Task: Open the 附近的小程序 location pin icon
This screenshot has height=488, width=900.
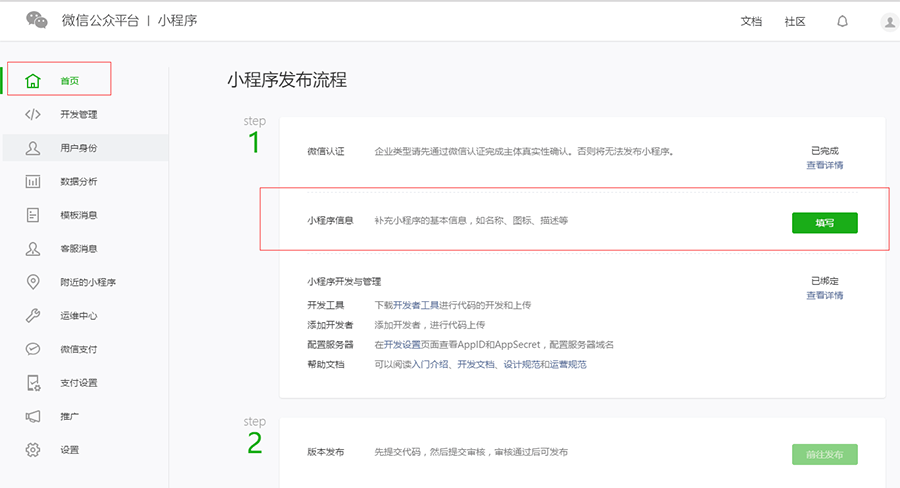Action: tap(33, 282)
